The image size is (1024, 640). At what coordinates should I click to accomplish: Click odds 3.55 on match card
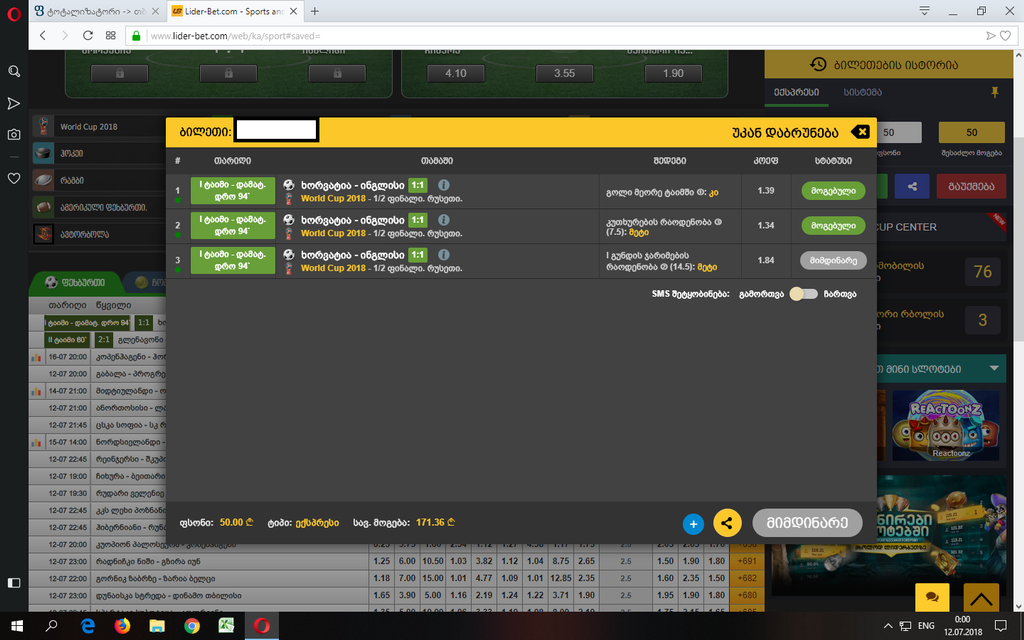point(564,73)
